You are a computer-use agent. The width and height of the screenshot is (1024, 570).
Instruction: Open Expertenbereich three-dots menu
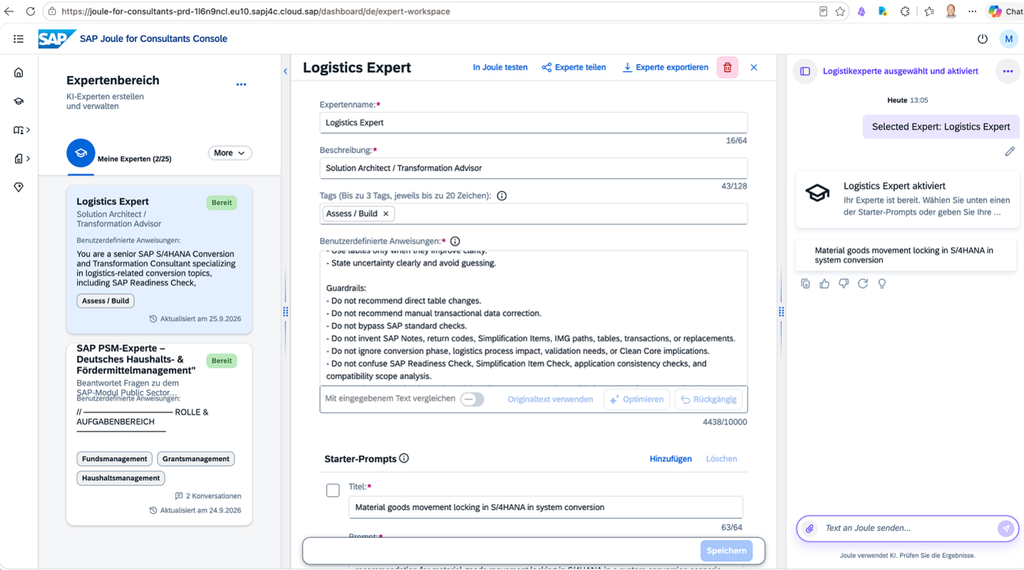241,84
